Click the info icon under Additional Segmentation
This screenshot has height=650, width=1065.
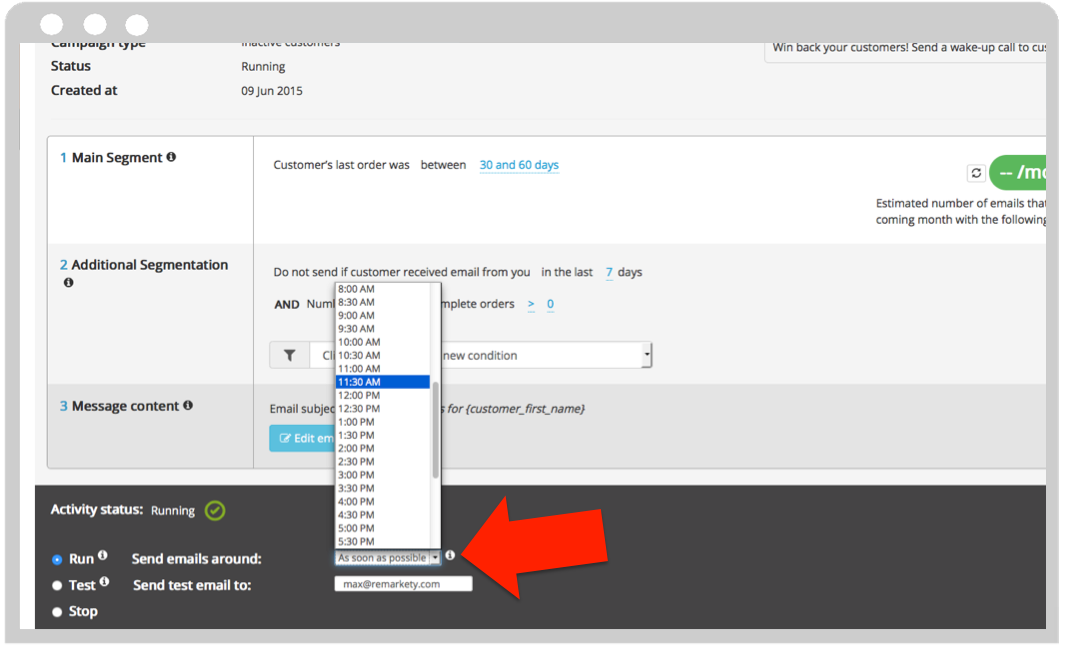(68, 283)
